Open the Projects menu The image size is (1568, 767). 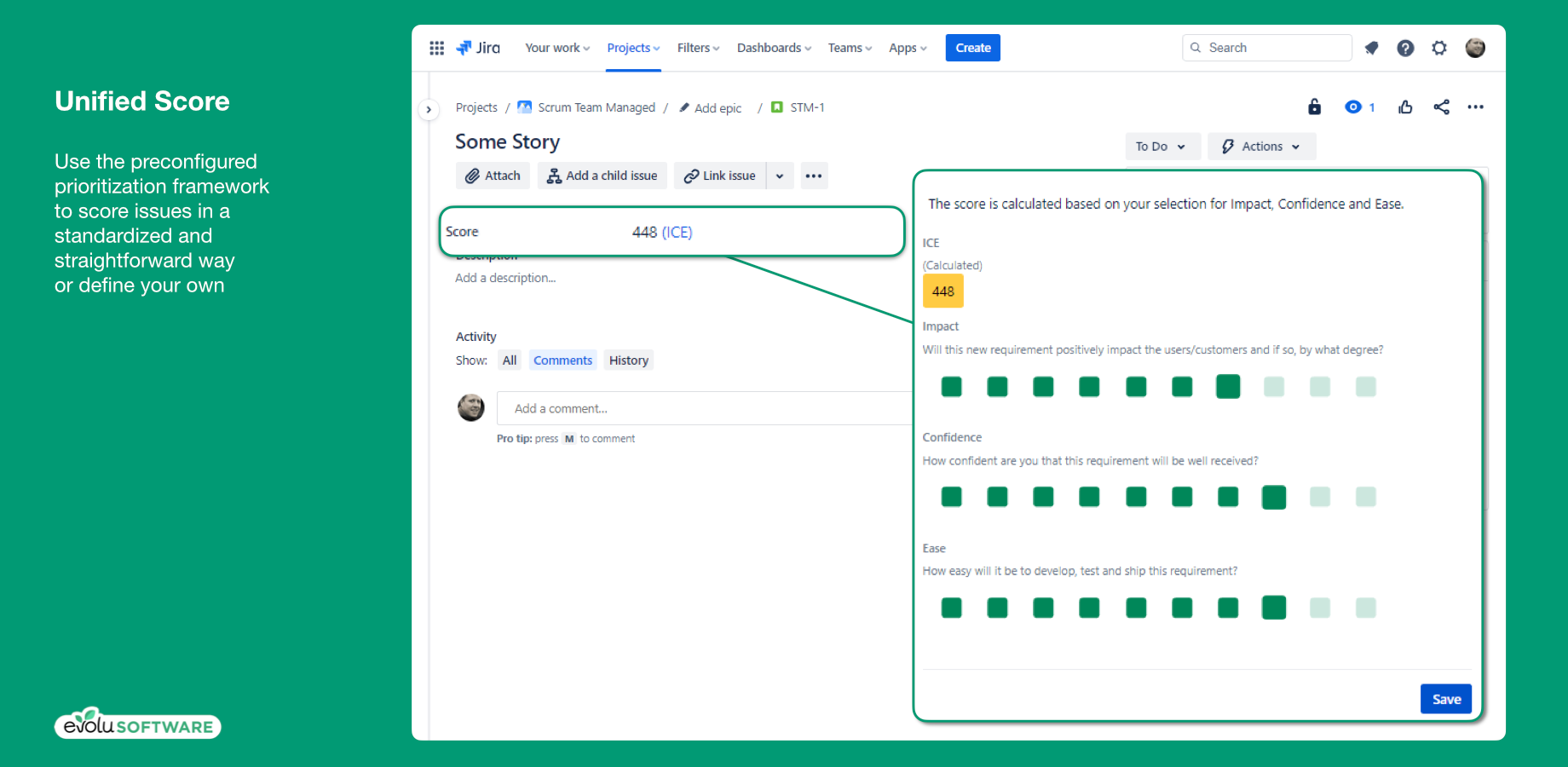(x=633, y=48)
